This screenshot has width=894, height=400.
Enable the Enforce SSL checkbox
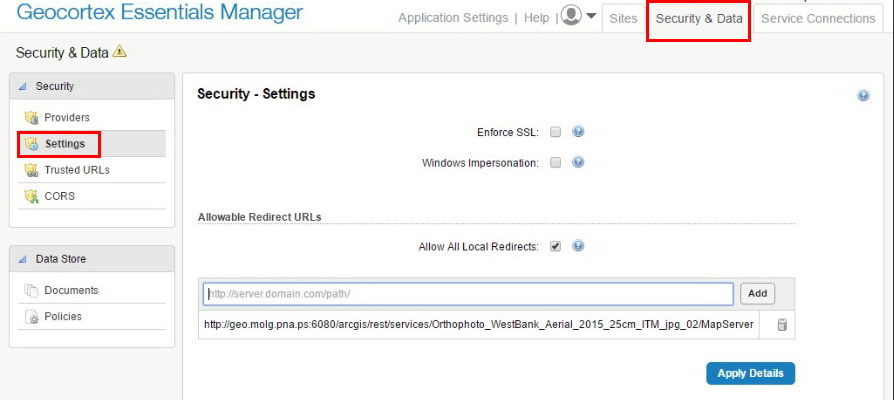pos(555,132)
